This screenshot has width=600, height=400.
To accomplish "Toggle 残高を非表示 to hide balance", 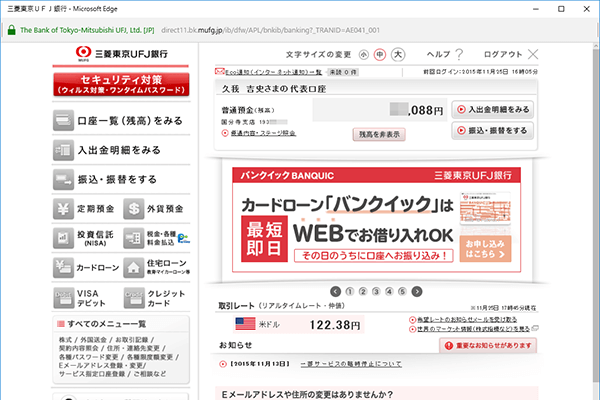I will click(x=379, y=134).
